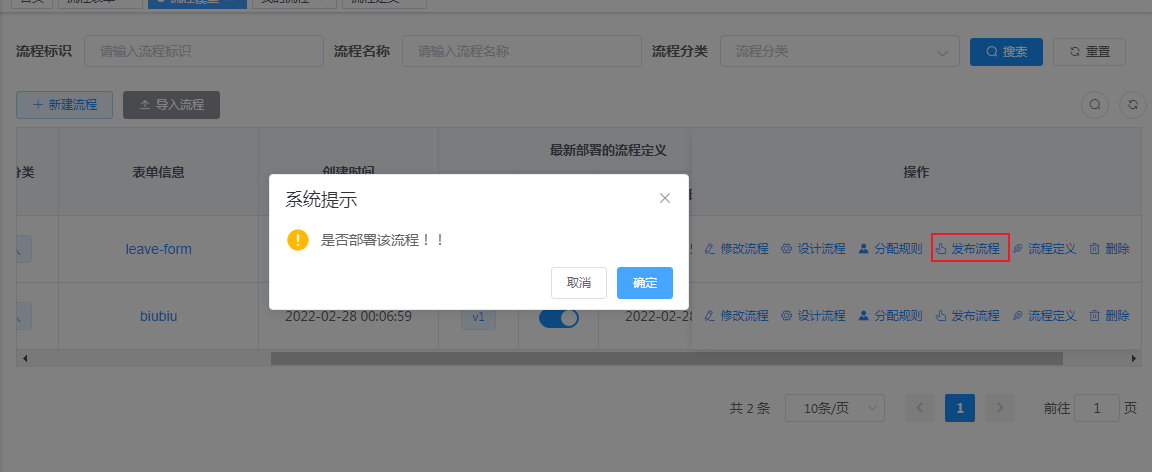Click 设计流程 in the biubiu row
The image size is (1154, 474).
(x=813, y=316)
